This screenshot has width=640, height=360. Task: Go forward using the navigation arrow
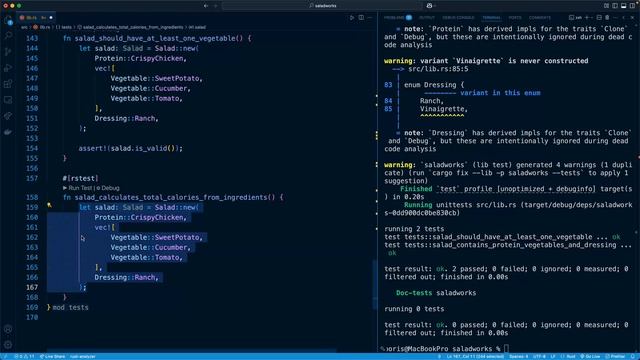[216, 6]
